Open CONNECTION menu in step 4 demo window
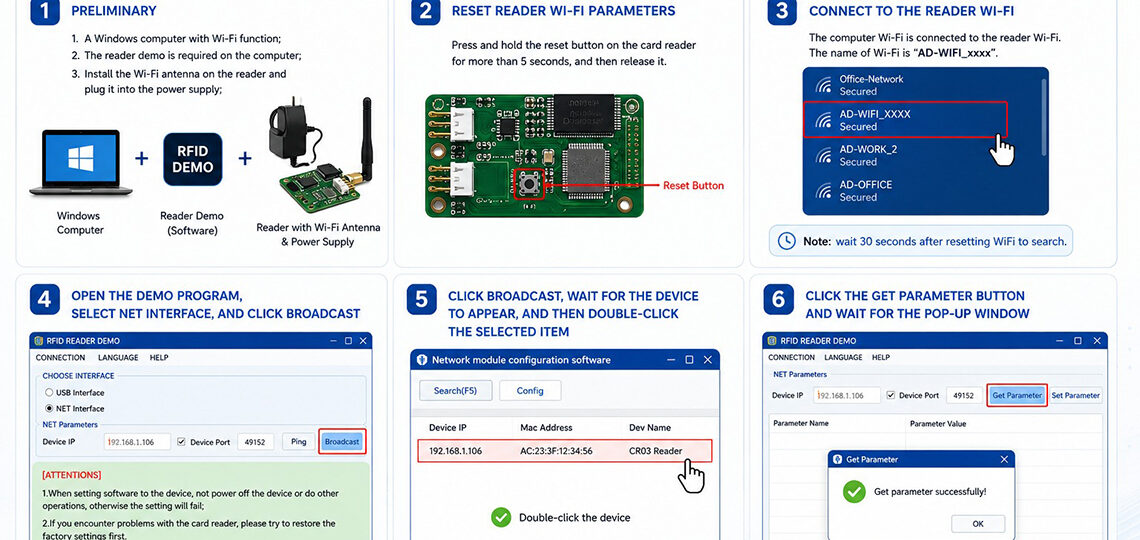The image size is (1140, 540). click(60, 358)
